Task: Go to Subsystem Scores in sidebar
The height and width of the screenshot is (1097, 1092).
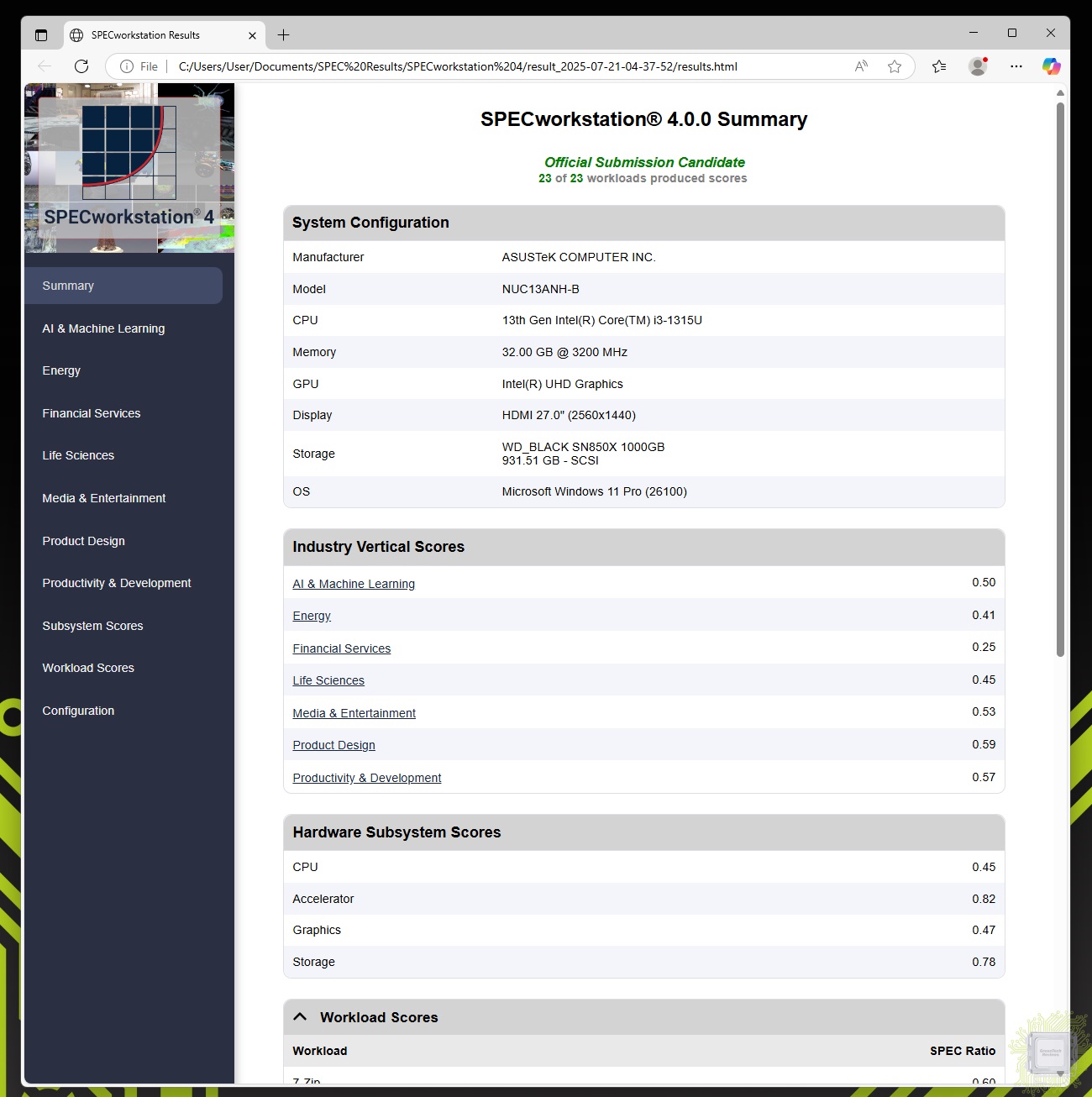Action: (x=92, y=626)
